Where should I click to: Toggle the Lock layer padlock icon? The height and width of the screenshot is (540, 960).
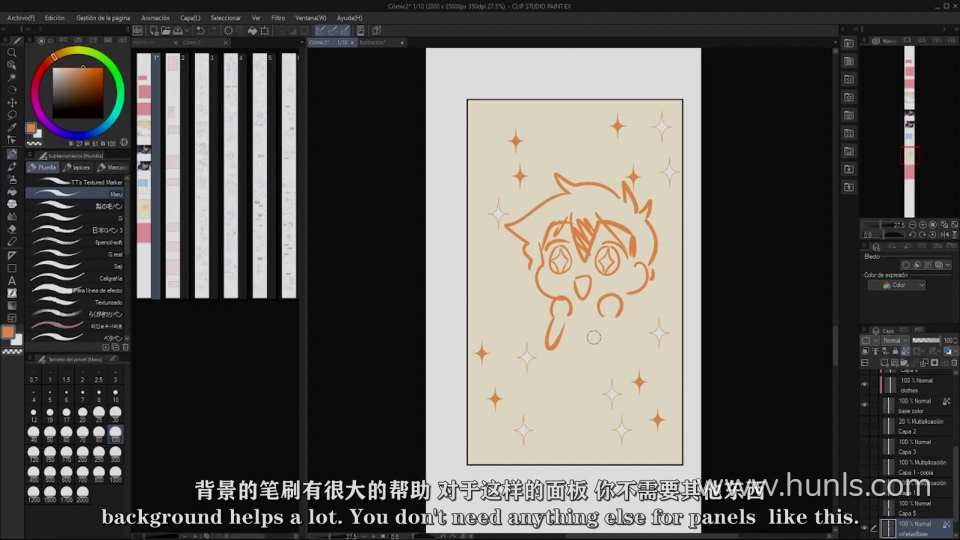point(895,351)
